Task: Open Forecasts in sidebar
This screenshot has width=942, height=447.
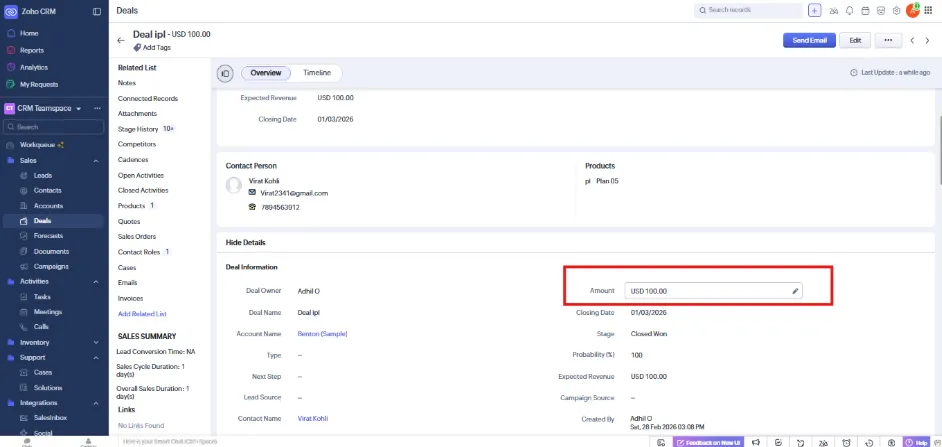Action: [48, 236]
